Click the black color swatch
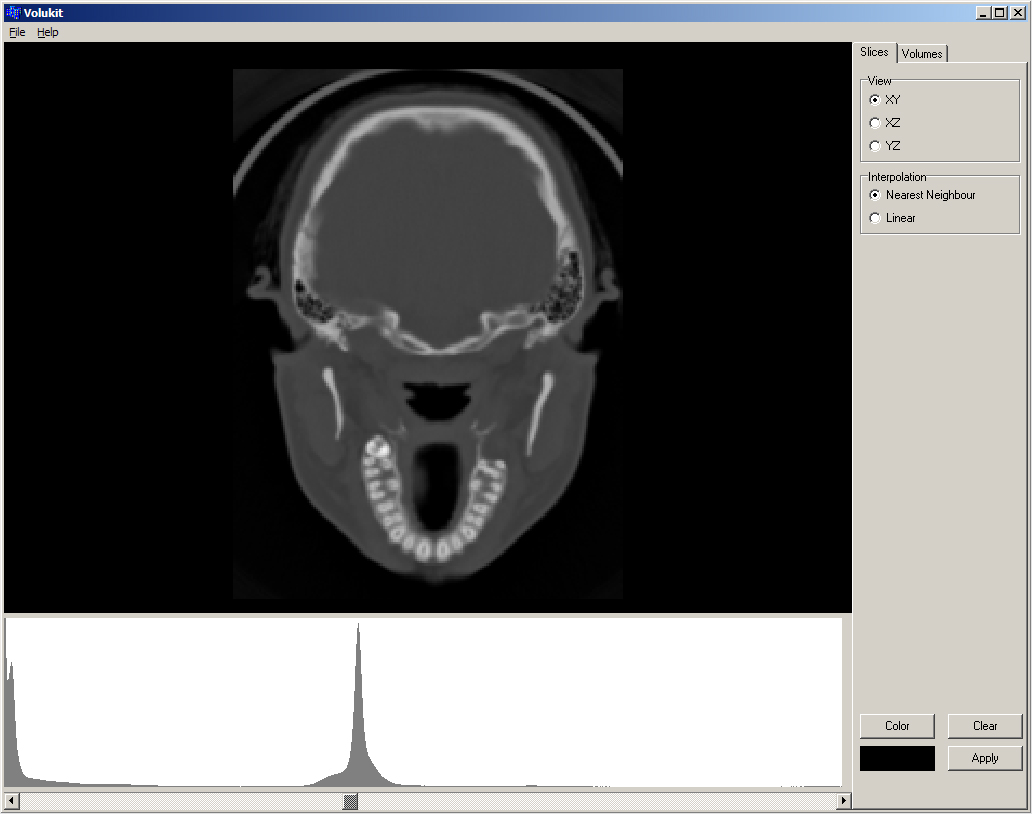1032x814 pixels. pyautogui.click(x=897, y=758)
